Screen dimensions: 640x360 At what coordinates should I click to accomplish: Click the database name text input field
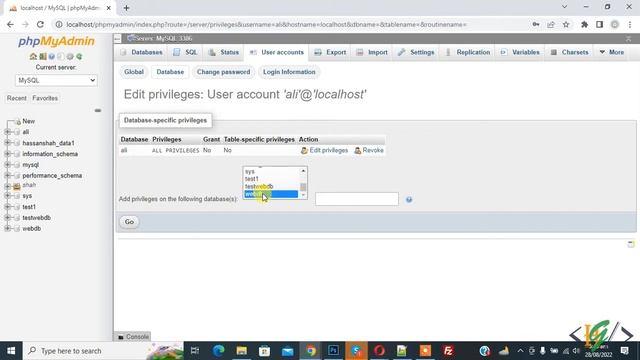point(357,199)
